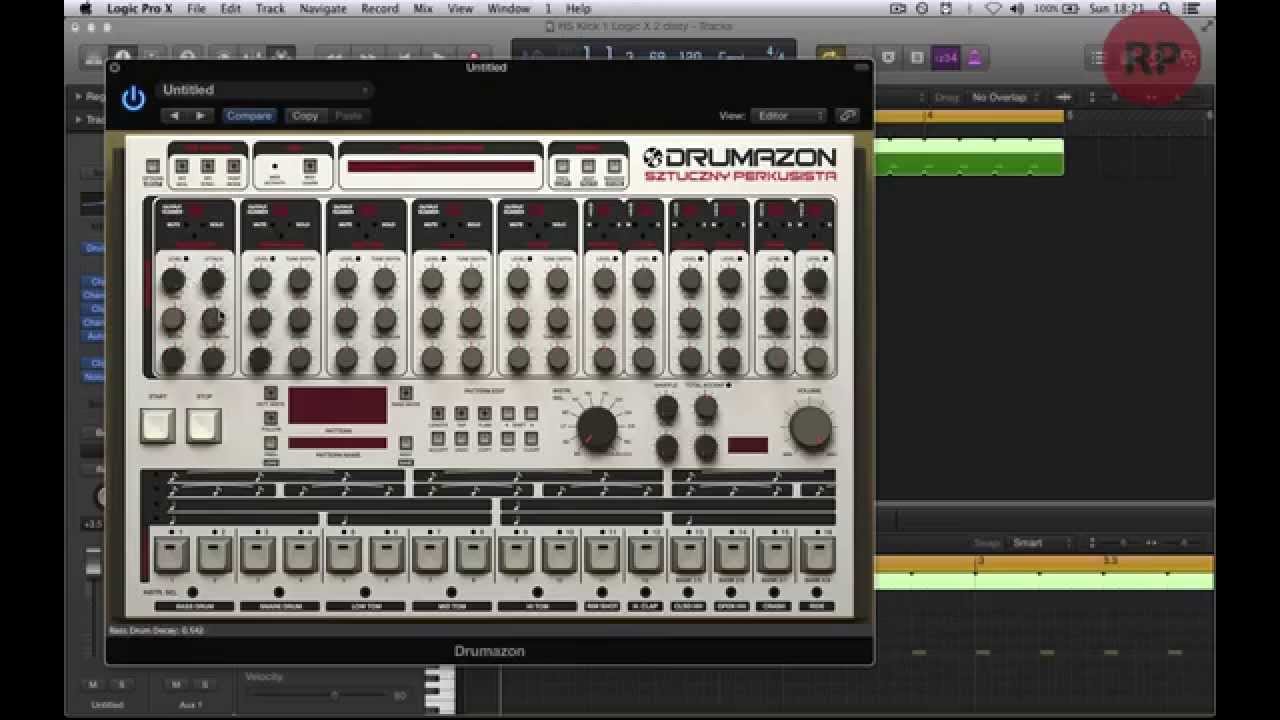
Task: Click step sequencer button 5
Action: pyautogui.click(x=343, y=553)
